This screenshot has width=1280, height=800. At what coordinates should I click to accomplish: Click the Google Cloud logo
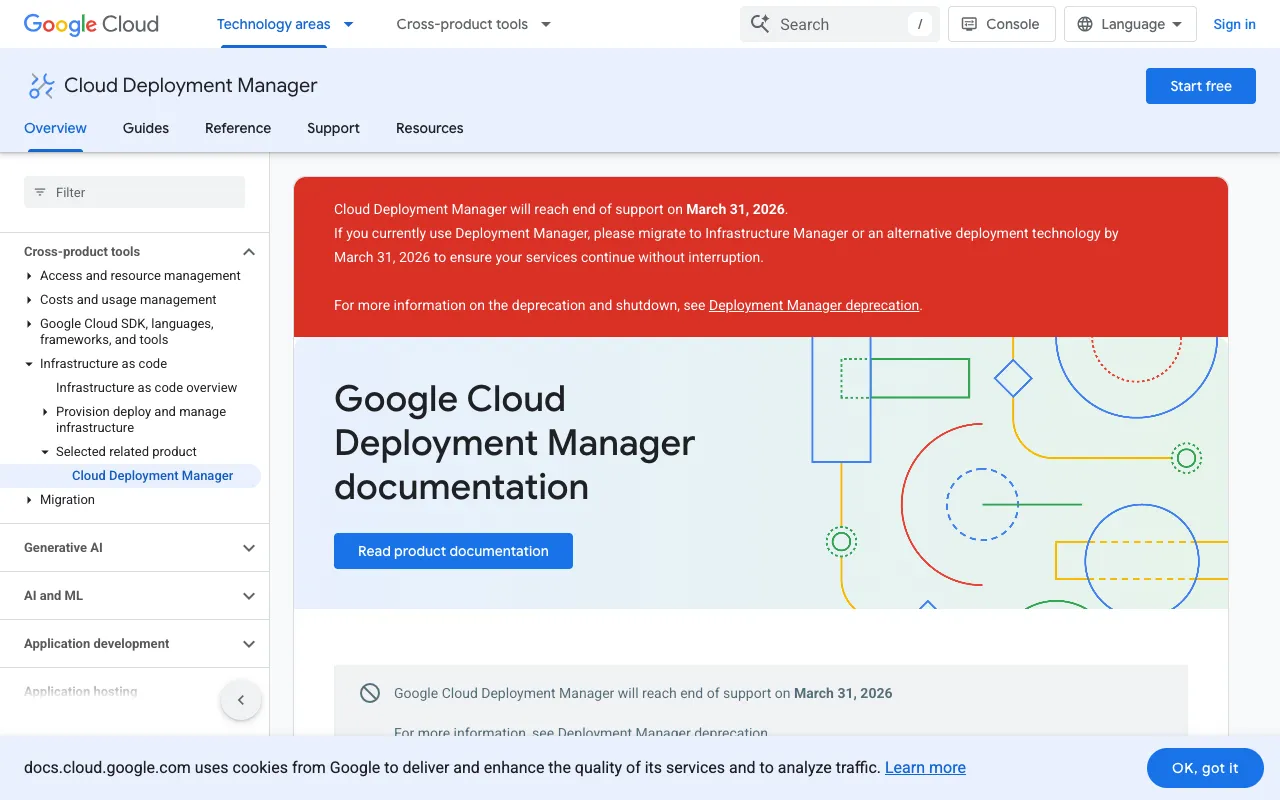pos(90,24)
